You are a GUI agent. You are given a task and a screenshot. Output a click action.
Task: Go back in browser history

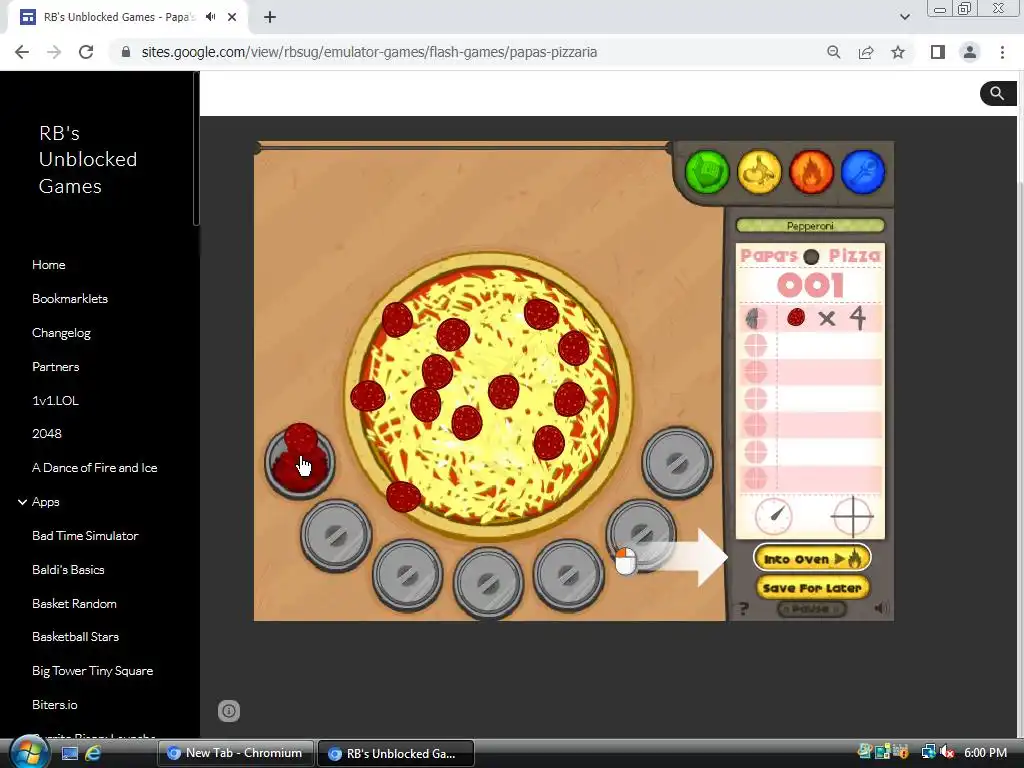22,52
